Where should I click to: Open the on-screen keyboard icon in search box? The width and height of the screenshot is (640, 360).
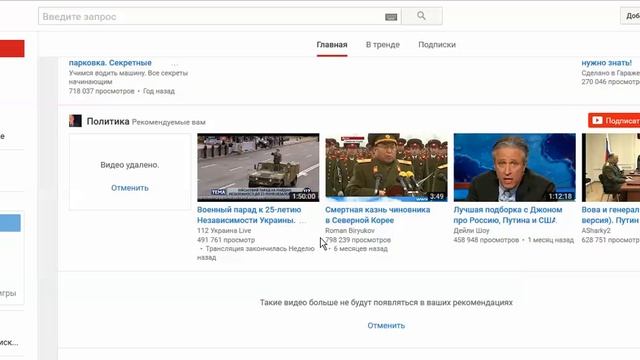pyautogui.click(x=391, y=17)
